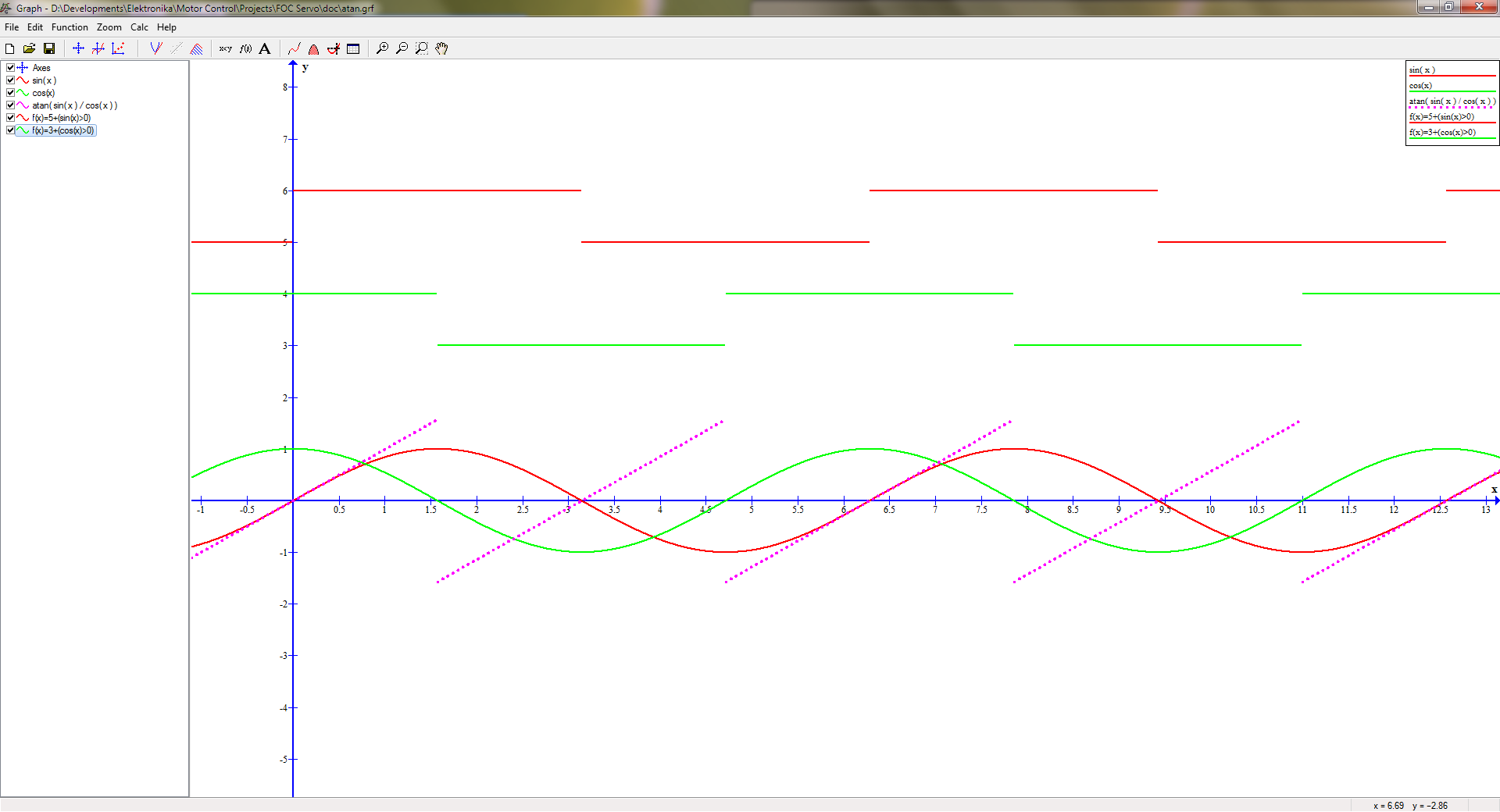
Task: Open the Function menu
Action: click(x=70, y=27)
